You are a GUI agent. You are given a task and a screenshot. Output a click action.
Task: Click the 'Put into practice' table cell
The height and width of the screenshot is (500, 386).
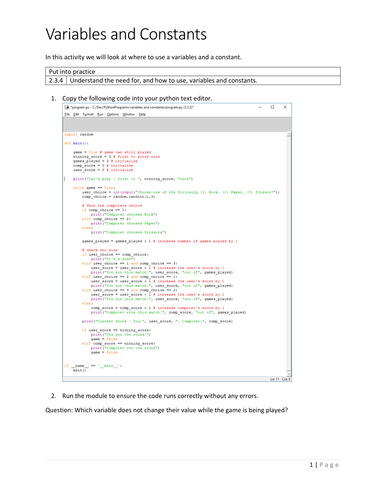(x=193, y=71)
